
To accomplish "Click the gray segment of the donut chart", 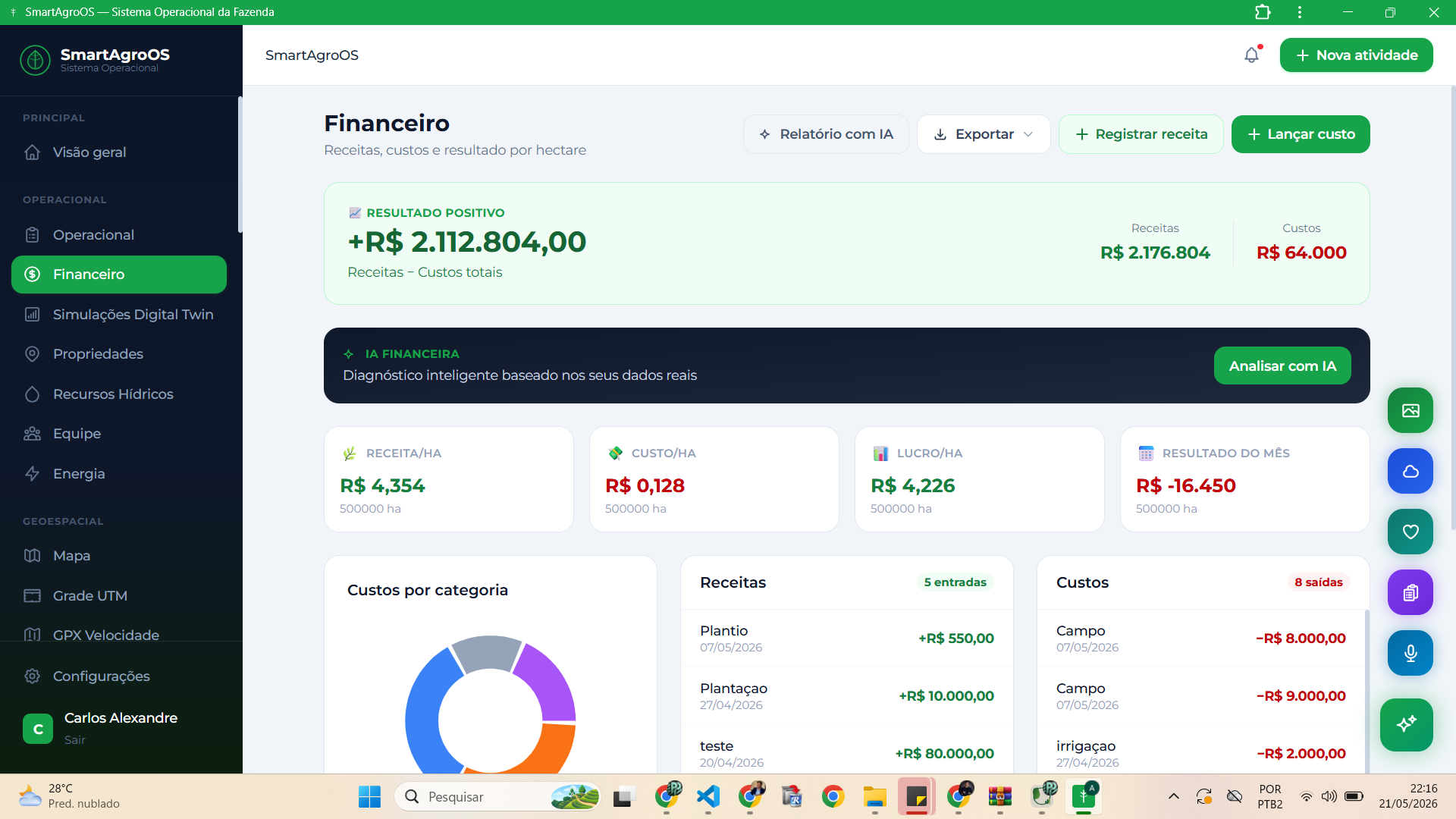I will click(487, 652).
